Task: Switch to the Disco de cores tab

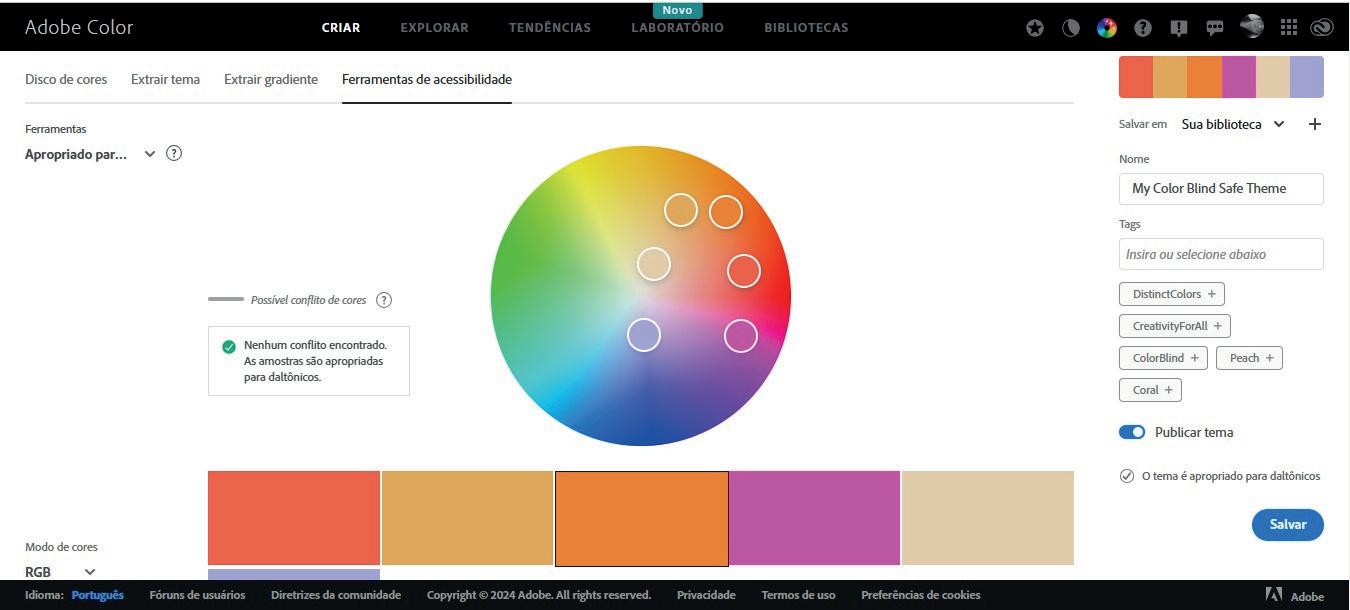Action: click(x=66, y=79)
